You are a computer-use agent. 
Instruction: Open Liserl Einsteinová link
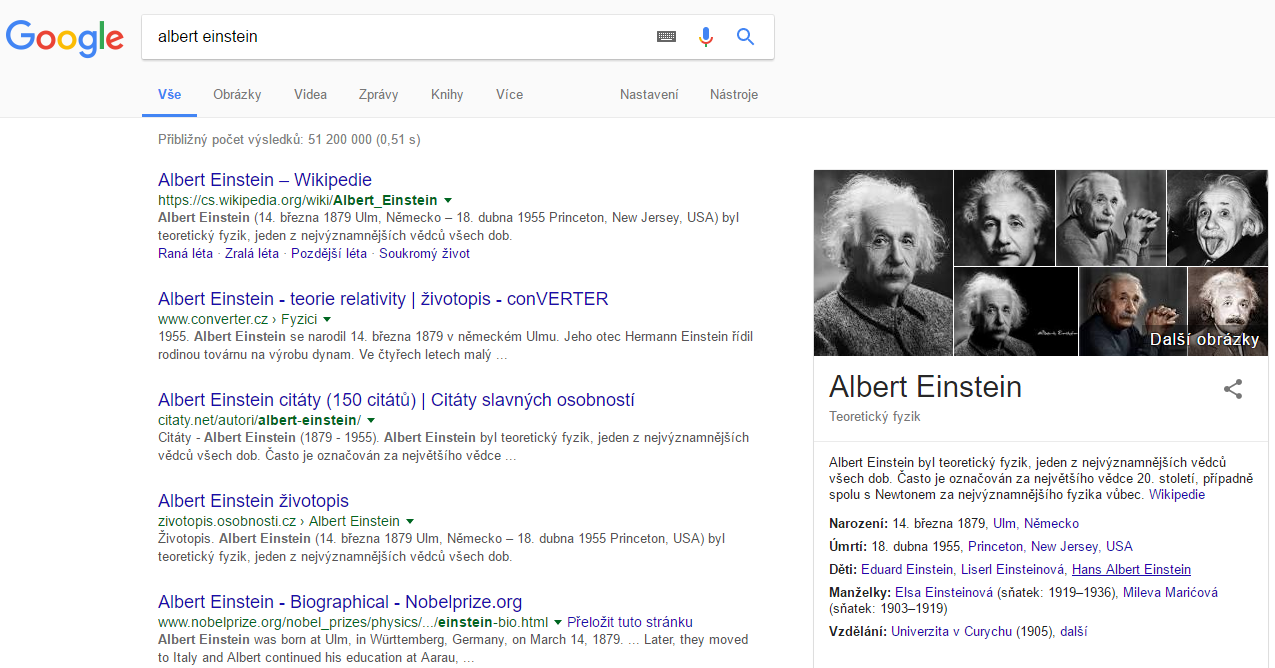1012,570
